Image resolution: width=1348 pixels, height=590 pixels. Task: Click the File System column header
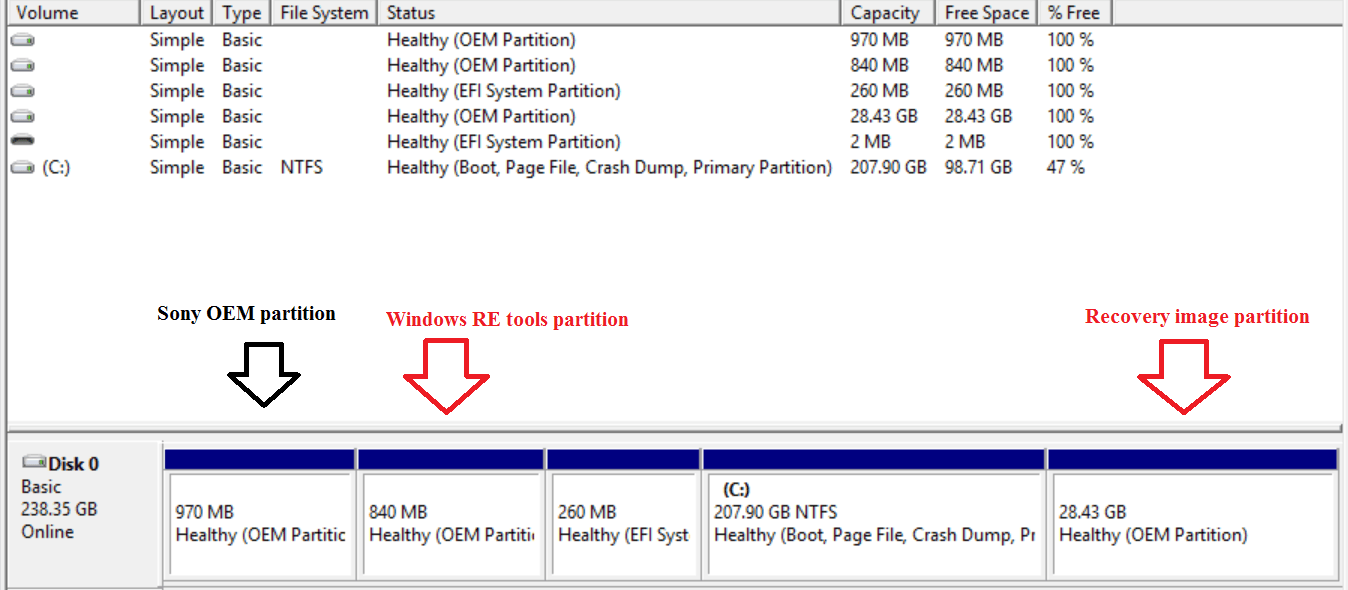coord(324,13)
